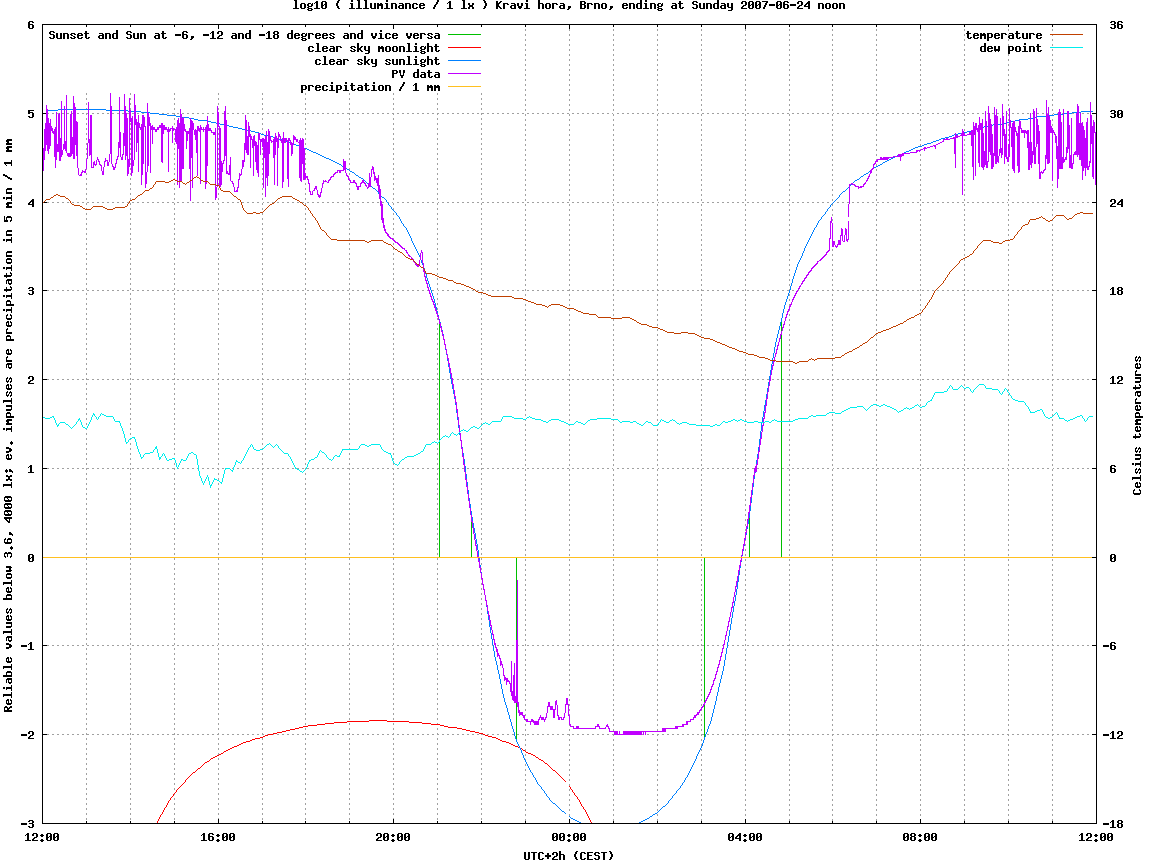This screenshot has width=1151, height=863.
Task: Click the '08:00' x-axis tick label
Action: click(921, 837)
